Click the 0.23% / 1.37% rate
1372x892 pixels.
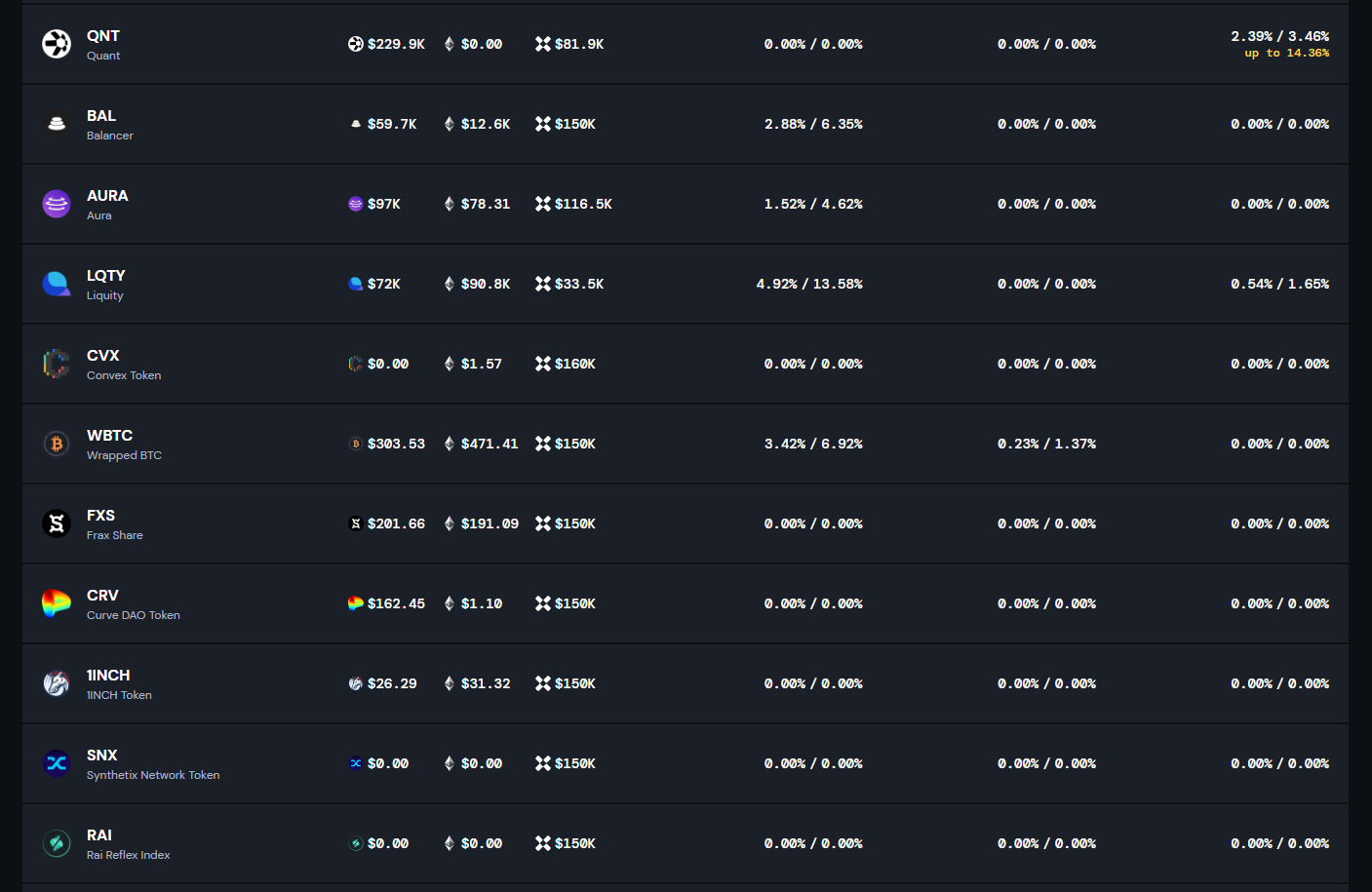point(1047,444)
